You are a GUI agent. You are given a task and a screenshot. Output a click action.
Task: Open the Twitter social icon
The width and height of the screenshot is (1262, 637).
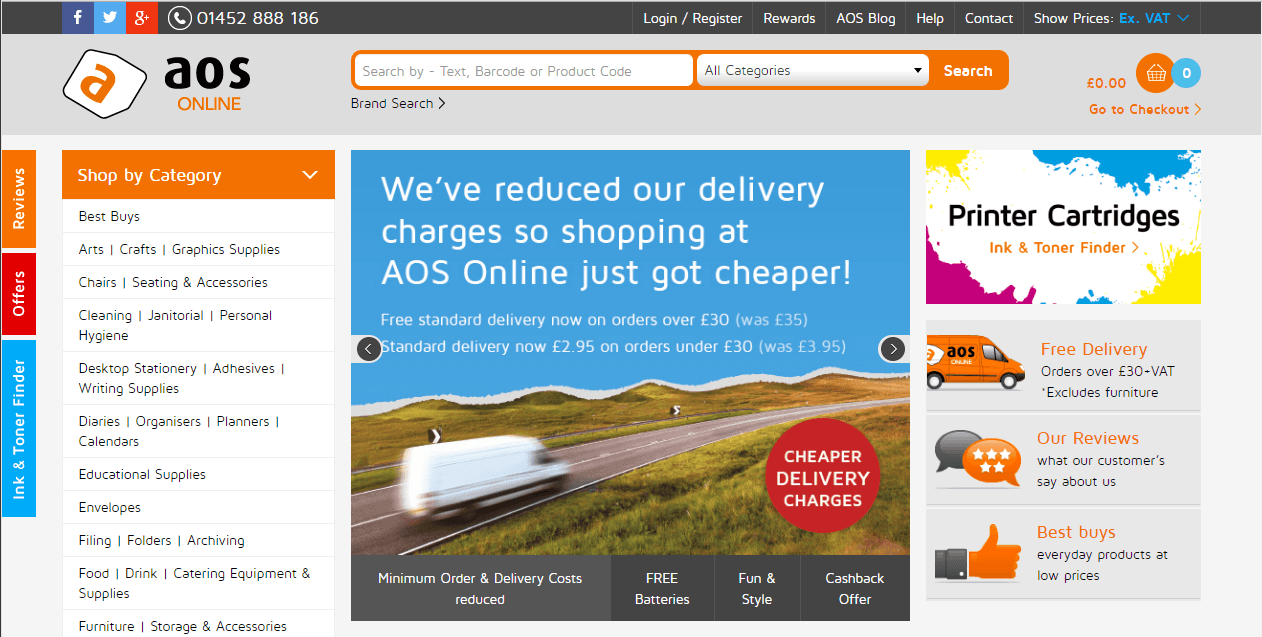[110, 17]
